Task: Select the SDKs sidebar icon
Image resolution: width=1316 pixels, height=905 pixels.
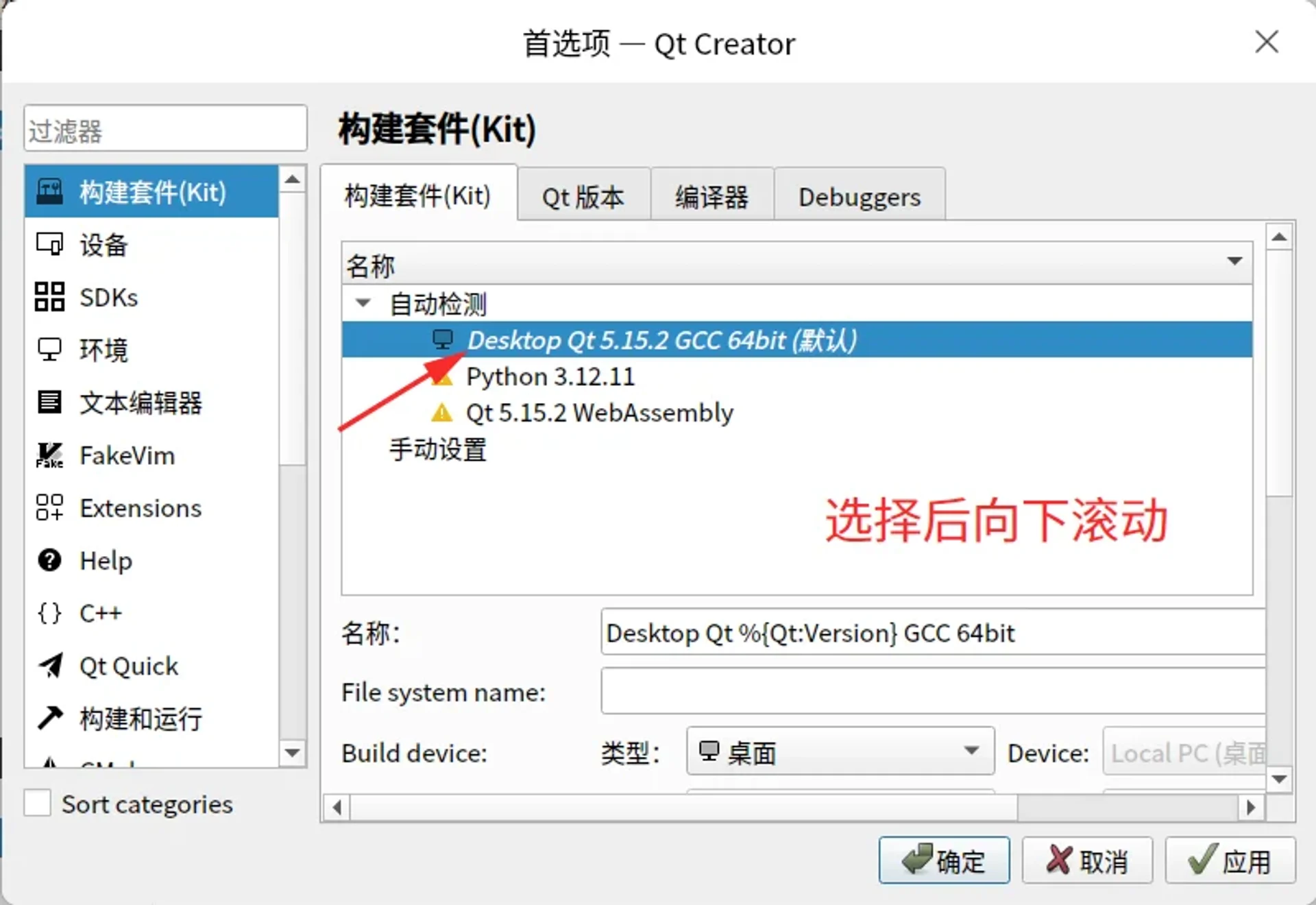Action: [106, 298]
